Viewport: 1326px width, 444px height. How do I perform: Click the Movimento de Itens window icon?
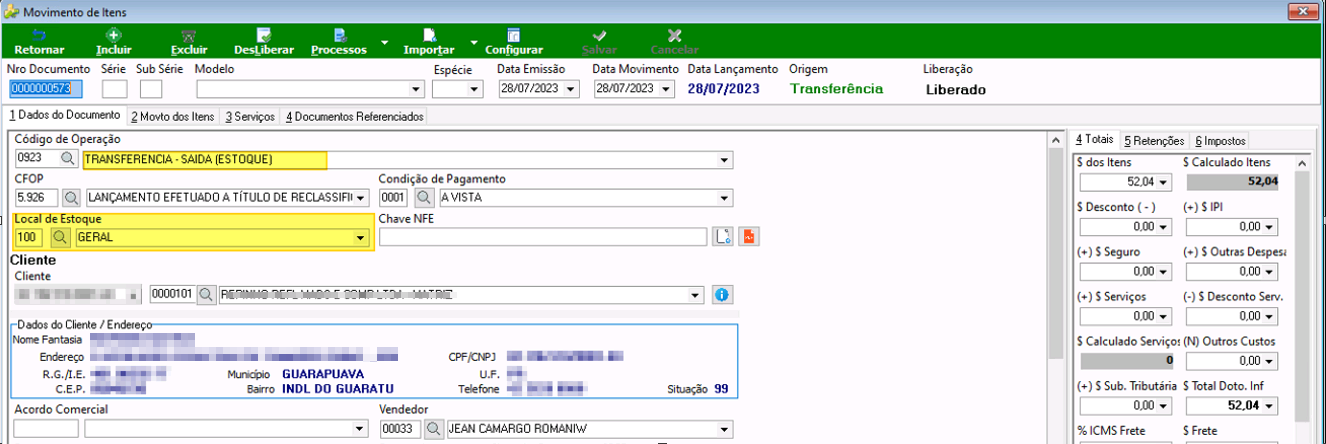pyautogui.click(x=10, y=11)
